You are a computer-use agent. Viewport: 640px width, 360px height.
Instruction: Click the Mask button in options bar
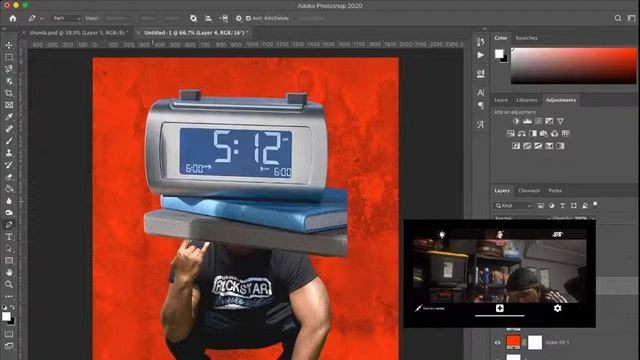pos(148,18)
